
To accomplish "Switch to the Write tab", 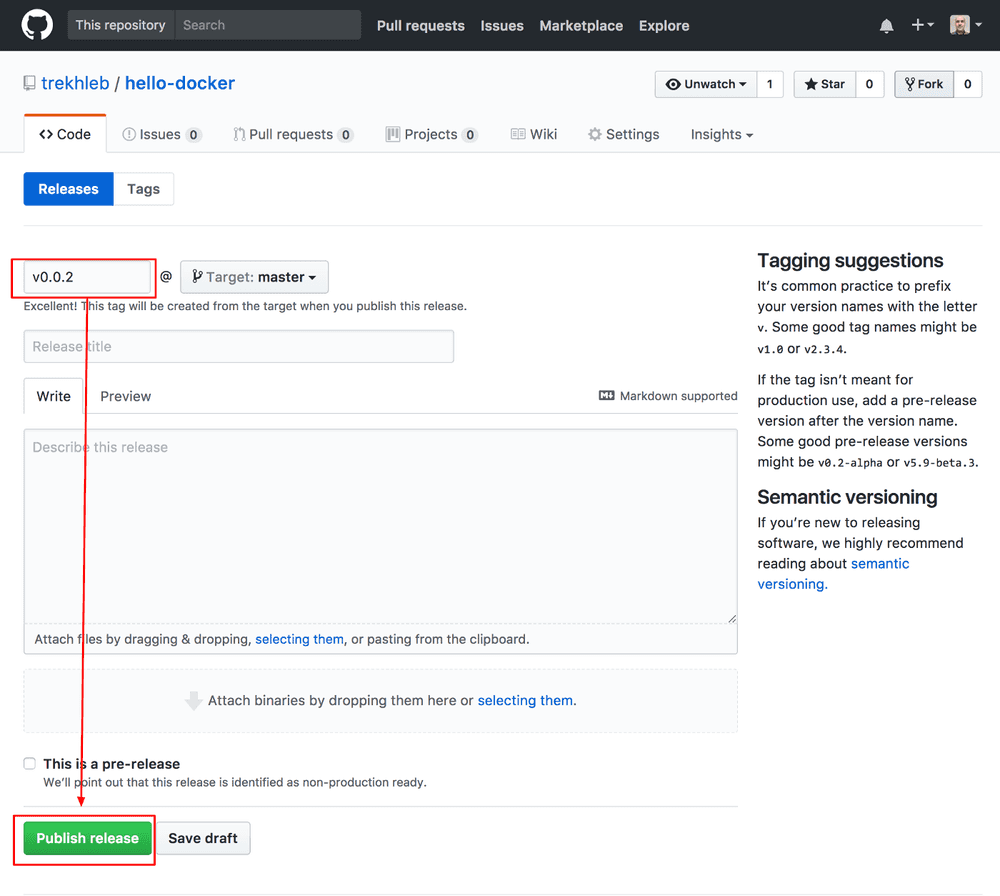I will 54,396.
